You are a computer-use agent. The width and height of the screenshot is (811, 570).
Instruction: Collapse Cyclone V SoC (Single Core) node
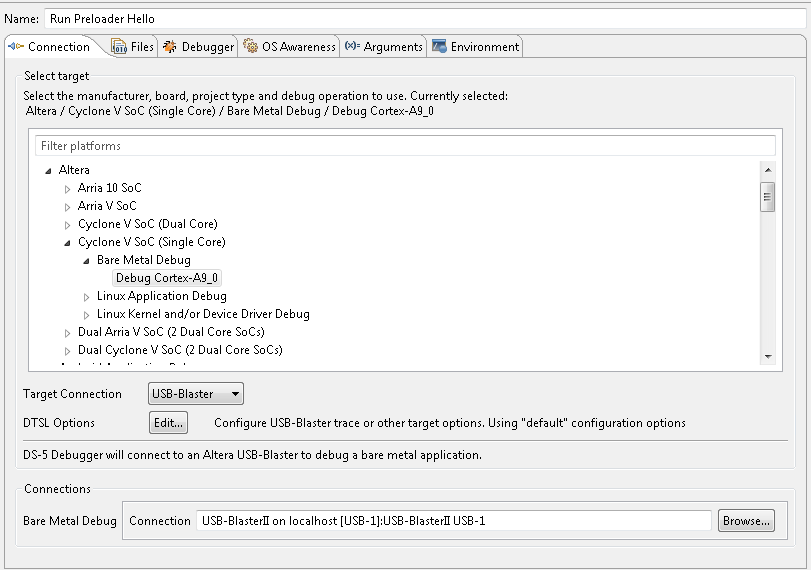pyautogui.click(x=67, y=243)
